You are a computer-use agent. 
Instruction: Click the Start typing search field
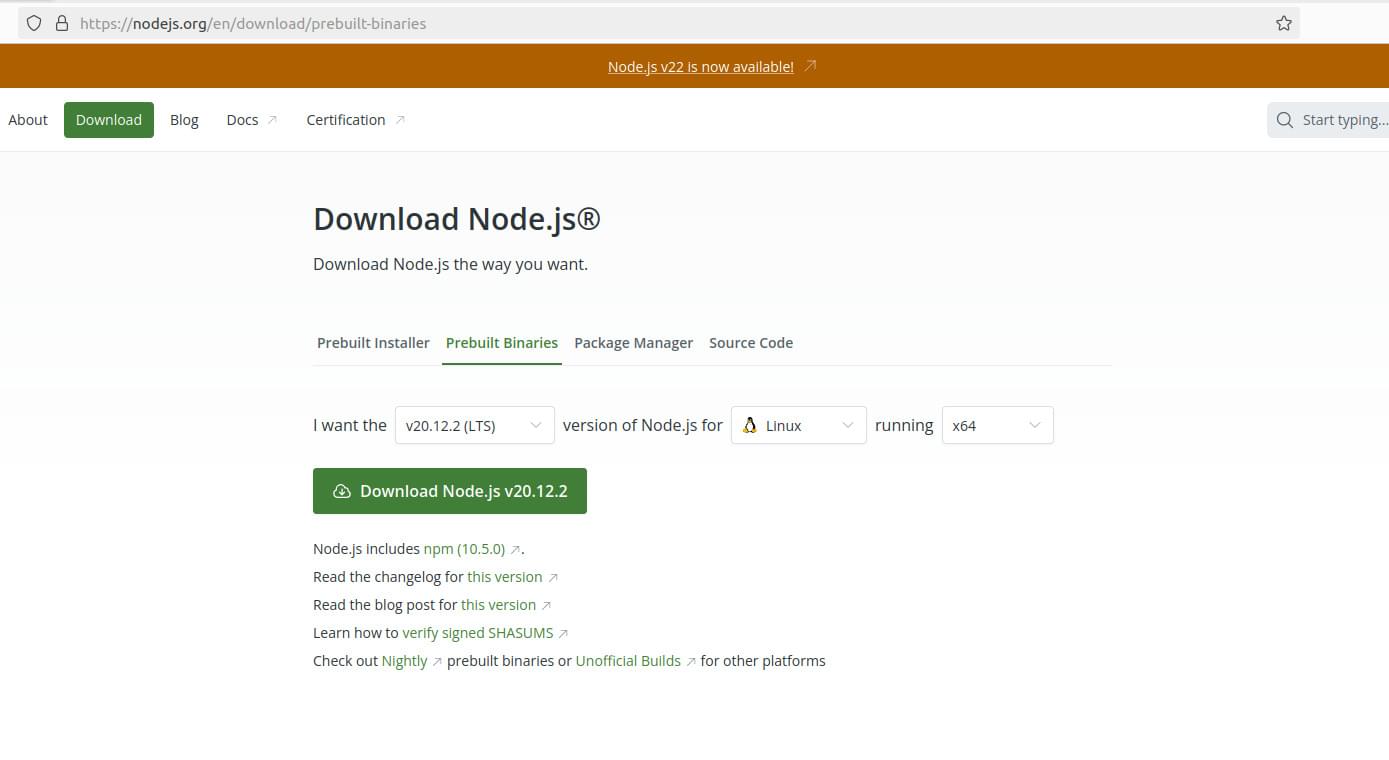click(x=1328, y=120)
